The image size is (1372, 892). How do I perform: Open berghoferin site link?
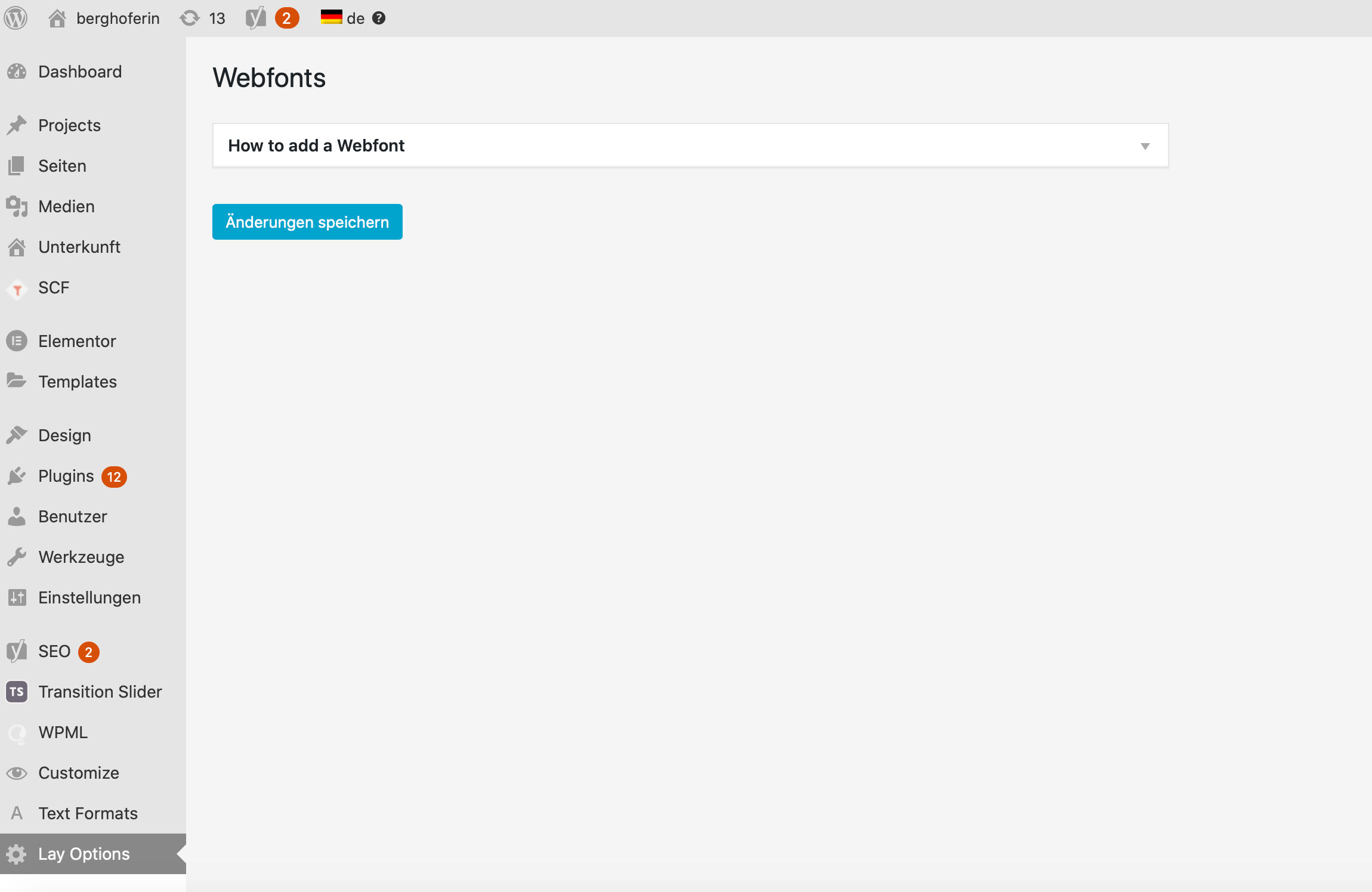118,18
